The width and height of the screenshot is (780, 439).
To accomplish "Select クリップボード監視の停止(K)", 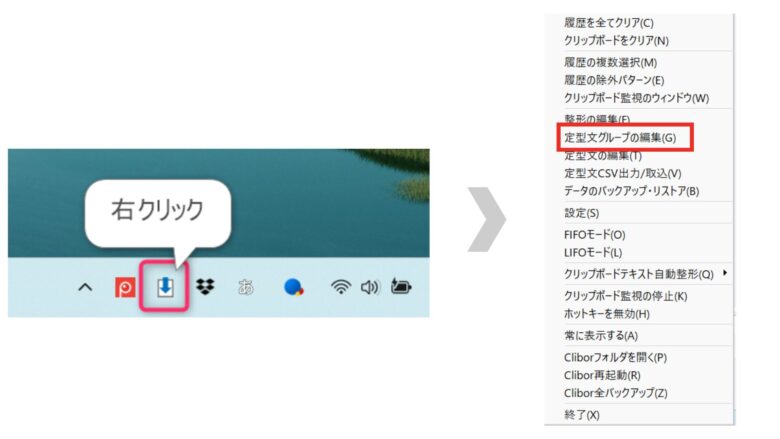I will (x=625, y=296).
